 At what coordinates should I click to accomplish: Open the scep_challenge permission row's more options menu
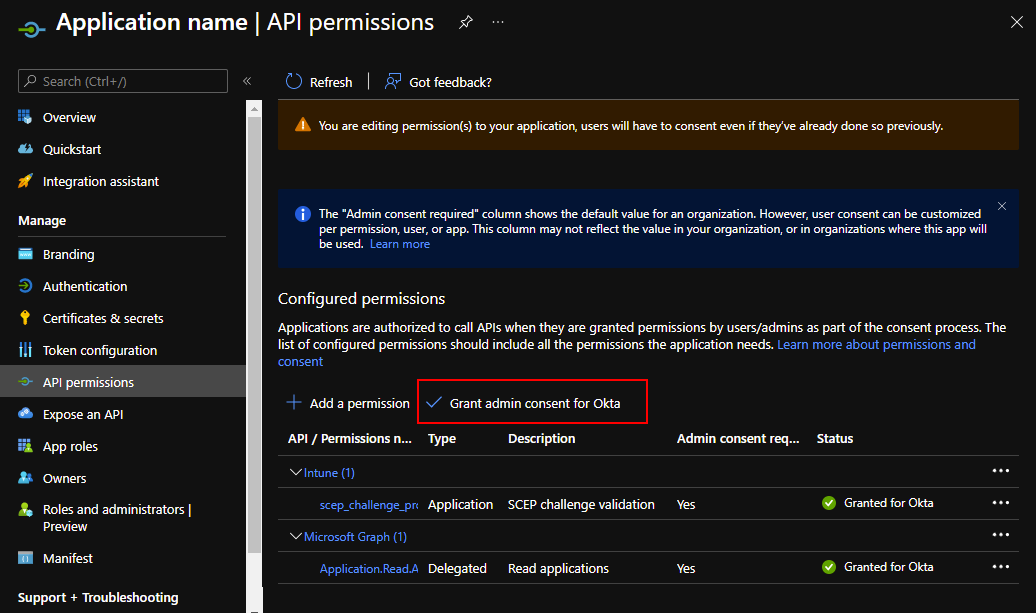coord(1001,503)
